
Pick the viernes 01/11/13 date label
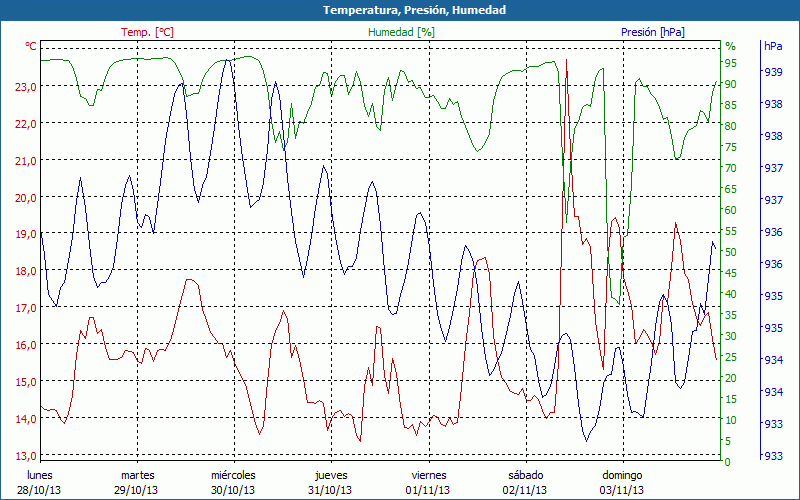(x=428, y=482)
